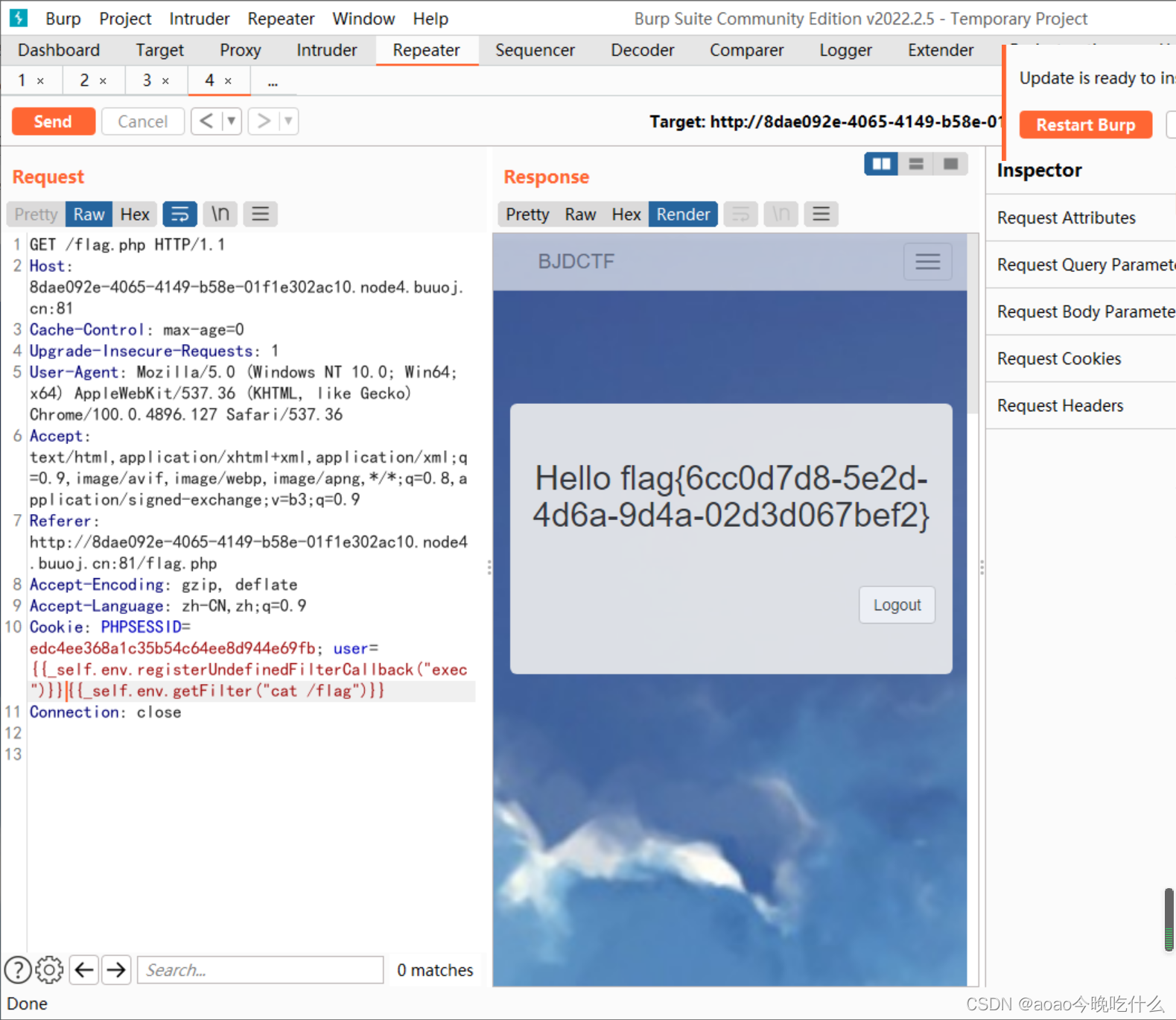
Task: Open the help question mark icon
Action: coord(18,970)
